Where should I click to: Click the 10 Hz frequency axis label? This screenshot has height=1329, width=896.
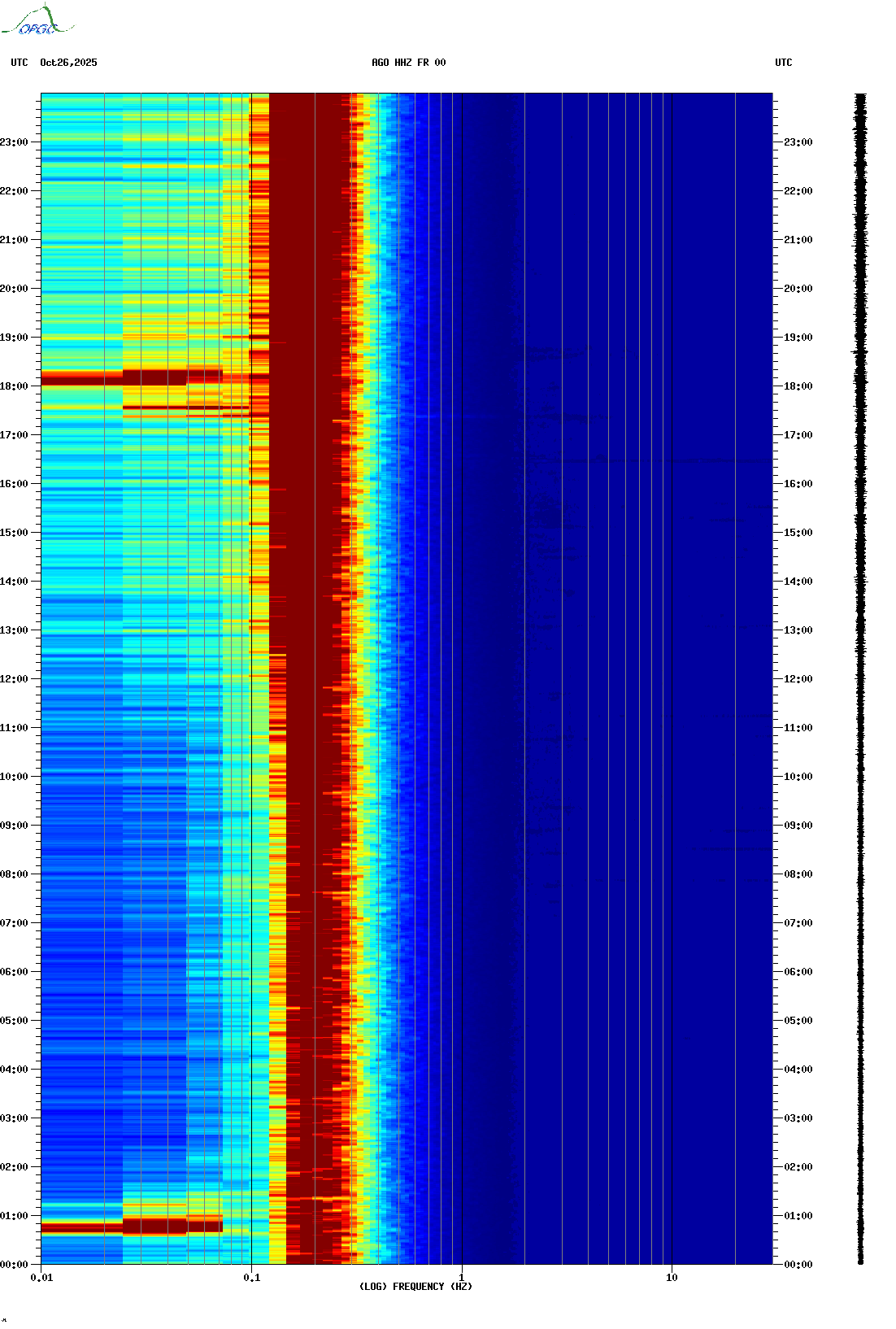tap(672, 1278)
